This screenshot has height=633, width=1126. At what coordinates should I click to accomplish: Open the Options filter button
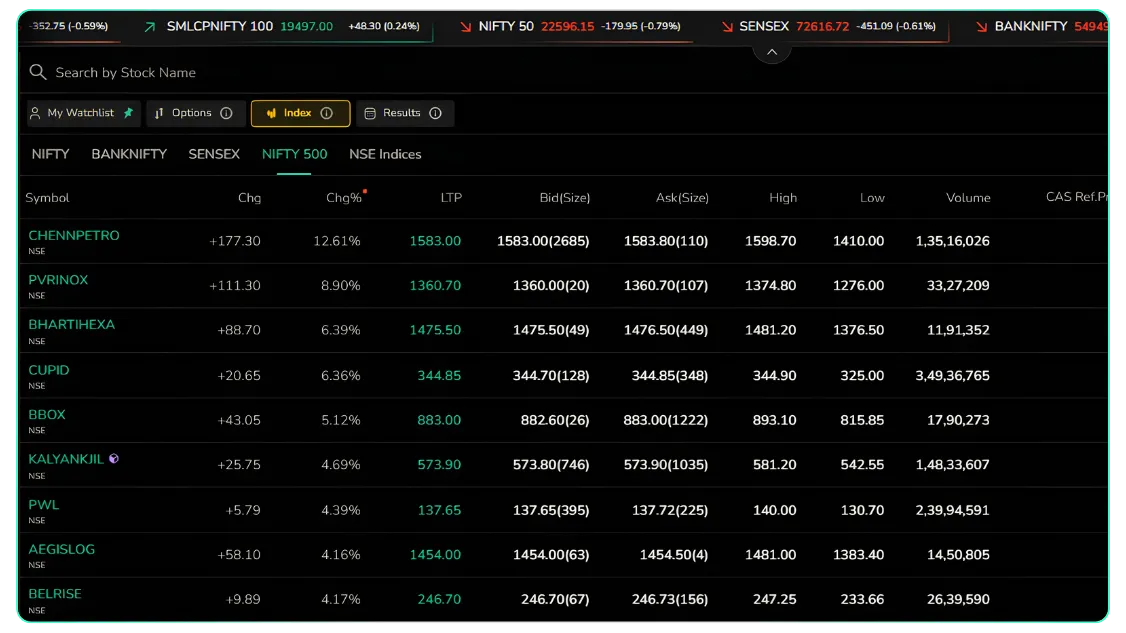195,114
